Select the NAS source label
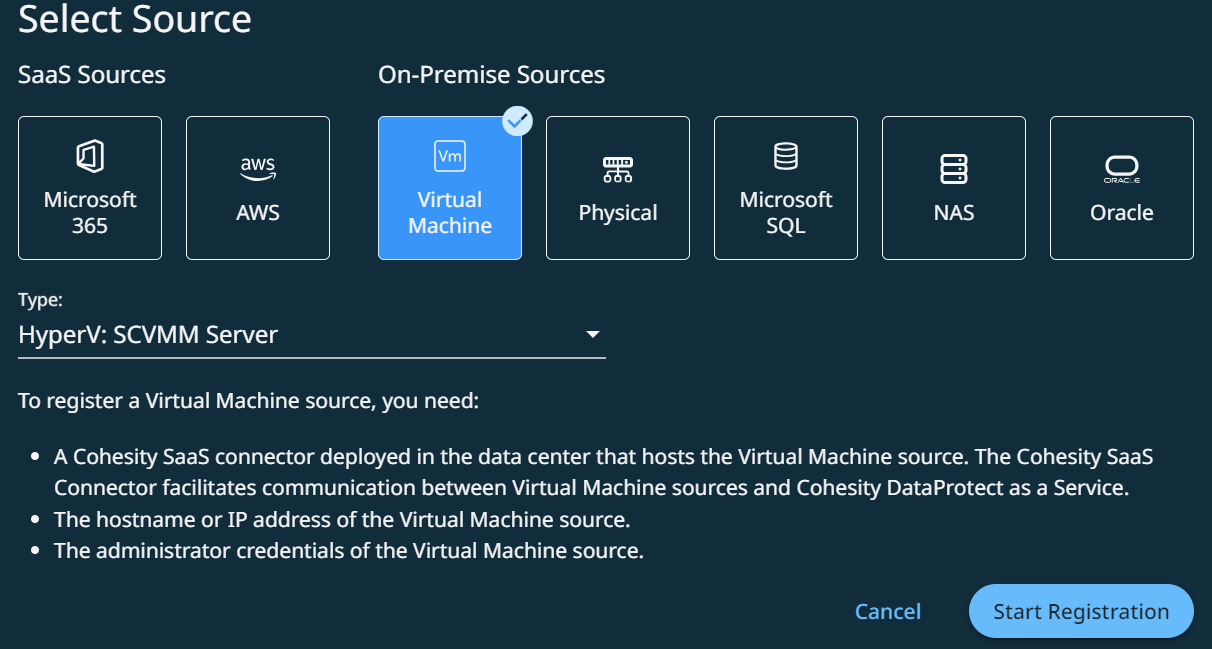The width and height of the screenshot is (1212, 649). 954,213
